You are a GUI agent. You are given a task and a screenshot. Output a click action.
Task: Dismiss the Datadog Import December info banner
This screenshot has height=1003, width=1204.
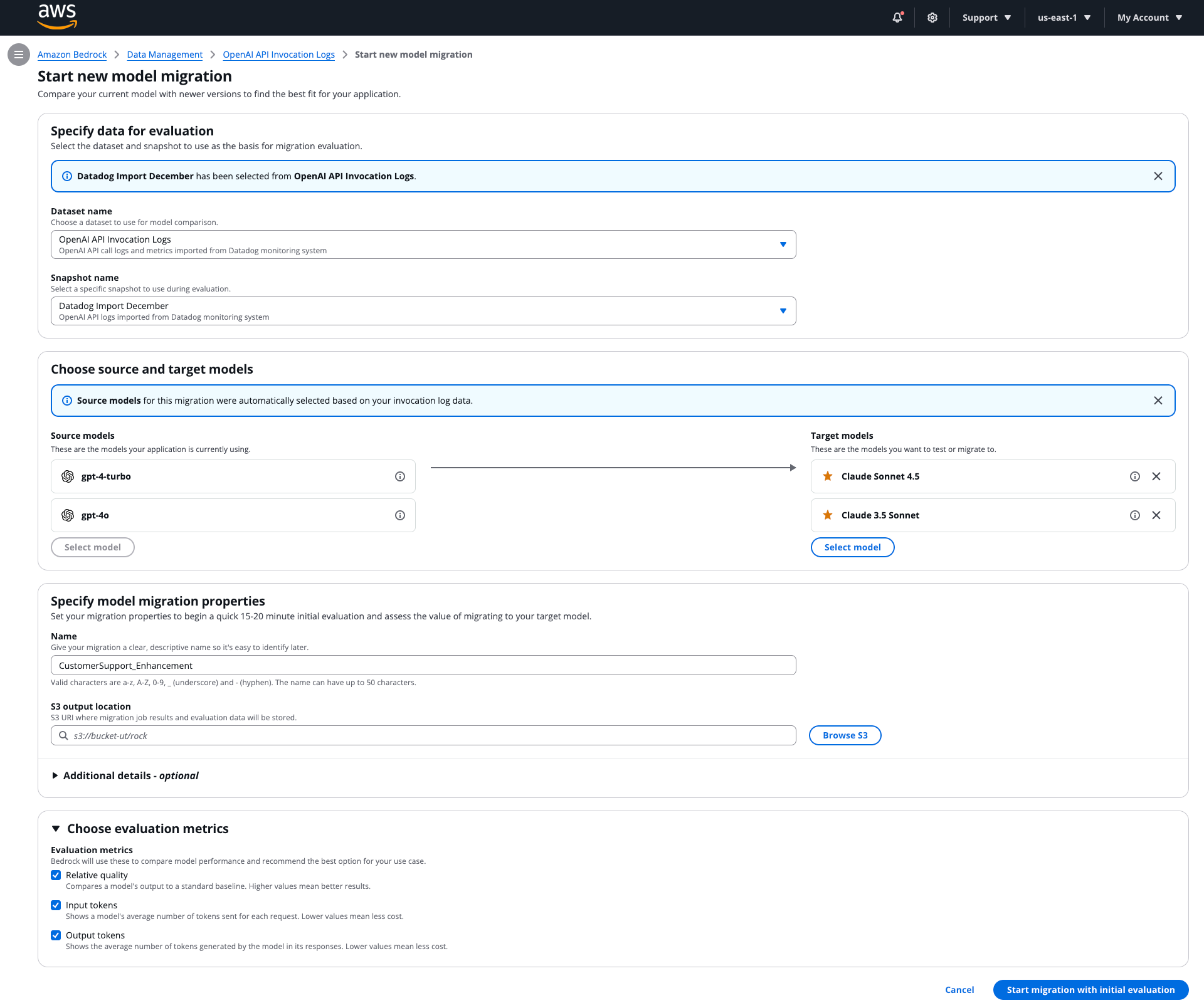click(x=1158, y=176)
